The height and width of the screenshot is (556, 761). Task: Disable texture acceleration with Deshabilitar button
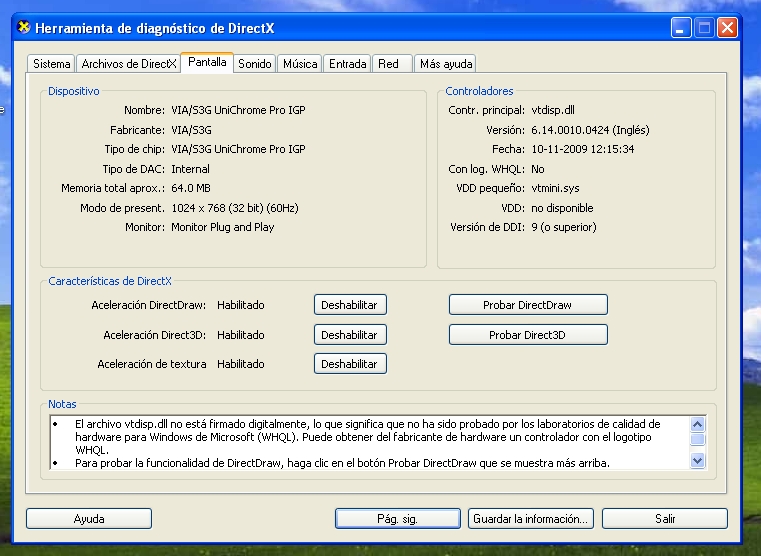click(350, 364)
